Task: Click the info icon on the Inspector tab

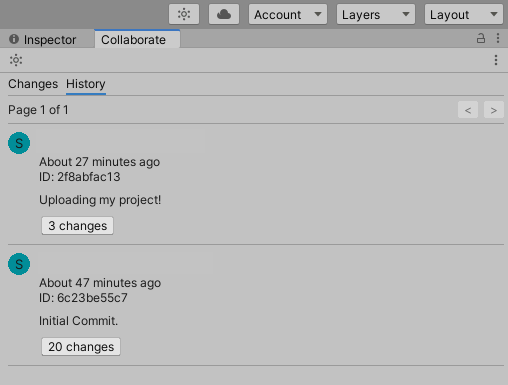Action: click(14, 39)
